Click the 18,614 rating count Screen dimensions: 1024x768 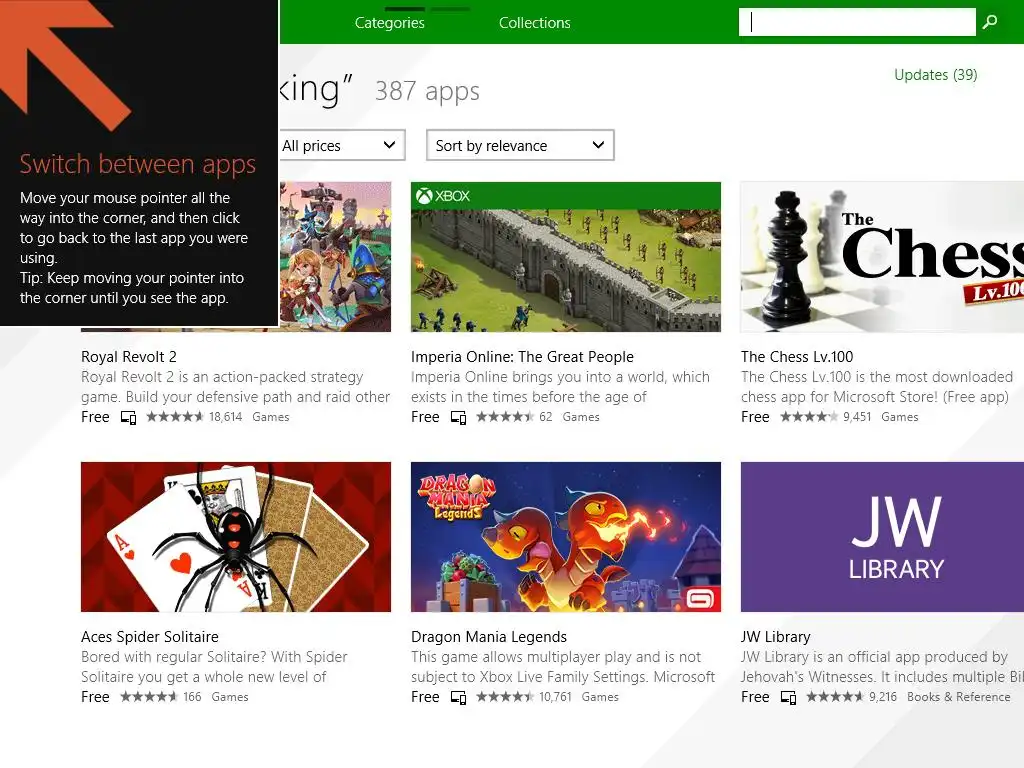pos(226,417)
